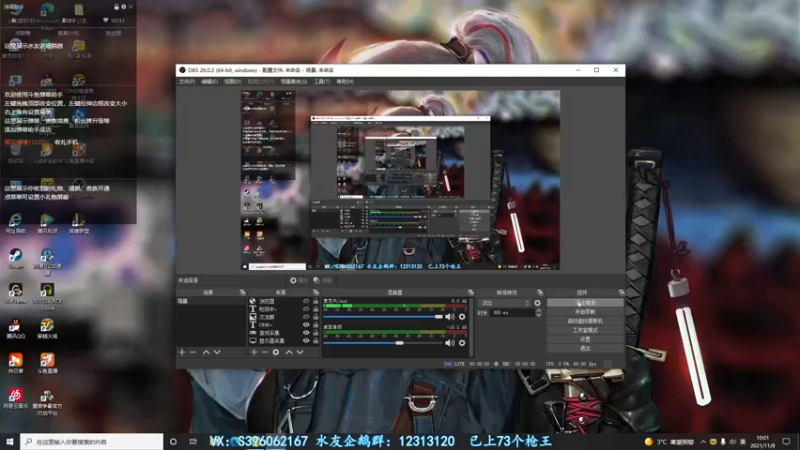Enable 工作室模式 studio mode
The height and width of the screenshot is (450, 800).
(x=585, y=330)
